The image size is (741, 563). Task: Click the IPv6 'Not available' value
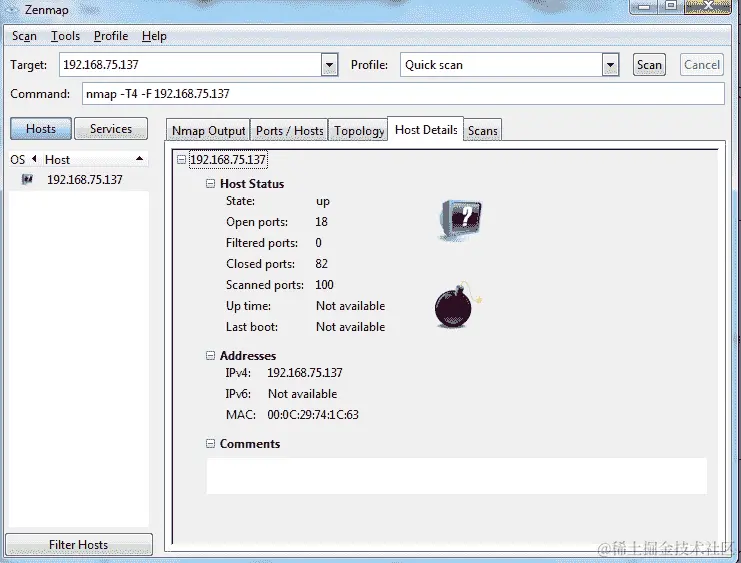(x=302, y=394)
